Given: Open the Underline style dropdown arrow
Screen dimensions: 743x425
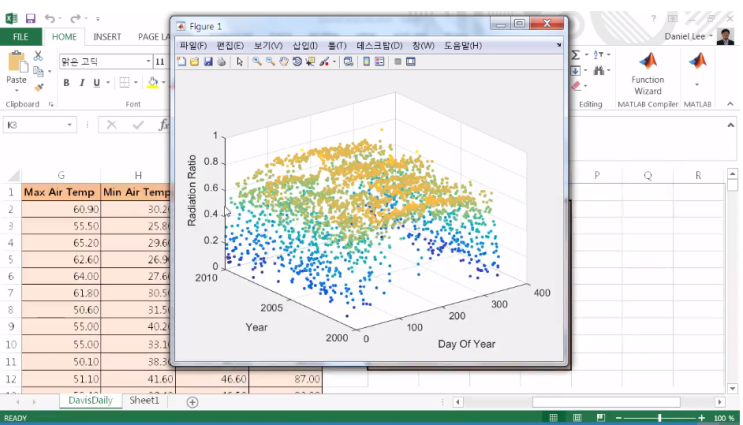Looking at the screenshot, I should (108, 83).
